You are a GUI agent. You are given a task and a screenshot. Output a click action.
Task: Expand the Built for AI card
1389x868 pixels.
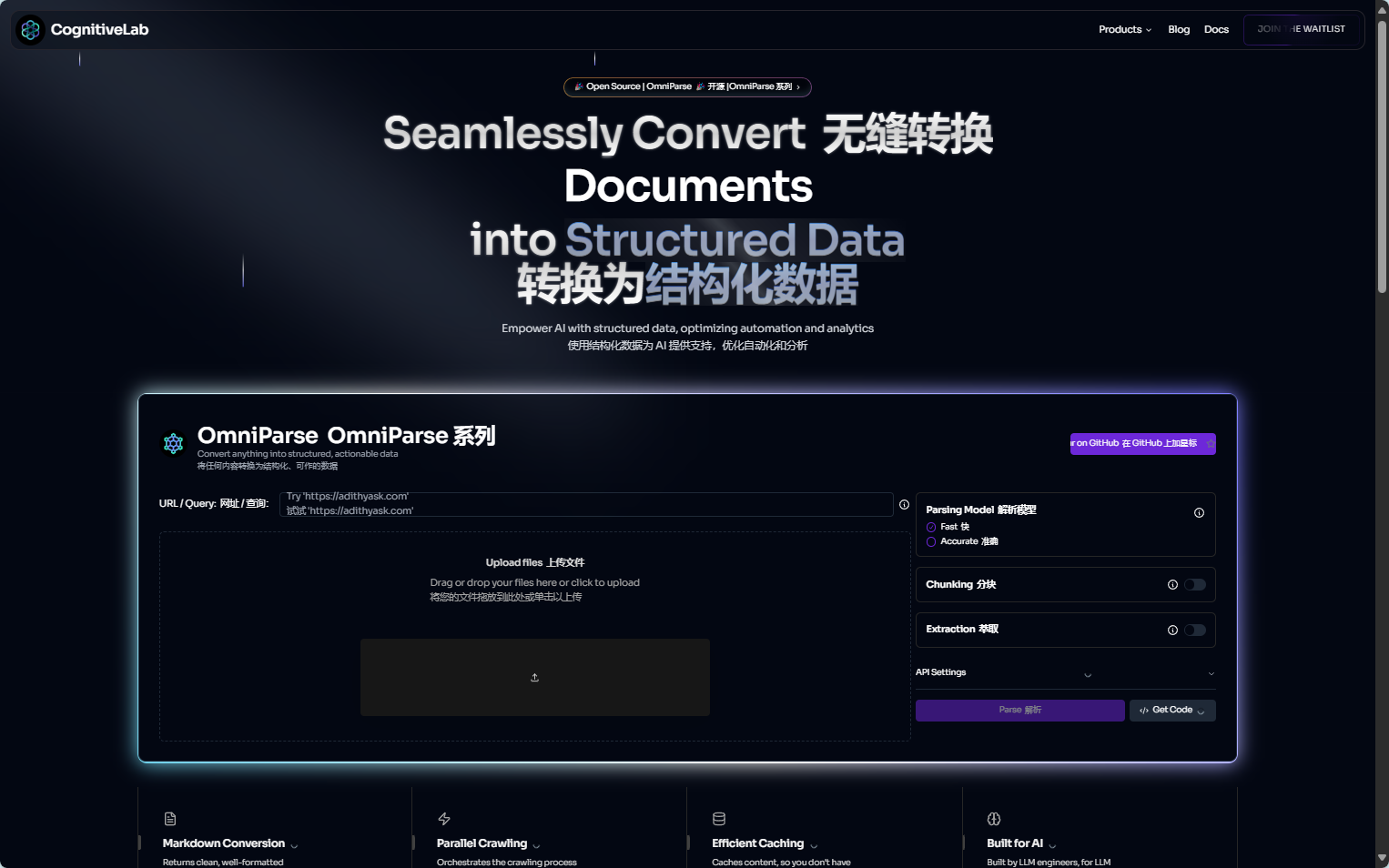point(1052,845)
